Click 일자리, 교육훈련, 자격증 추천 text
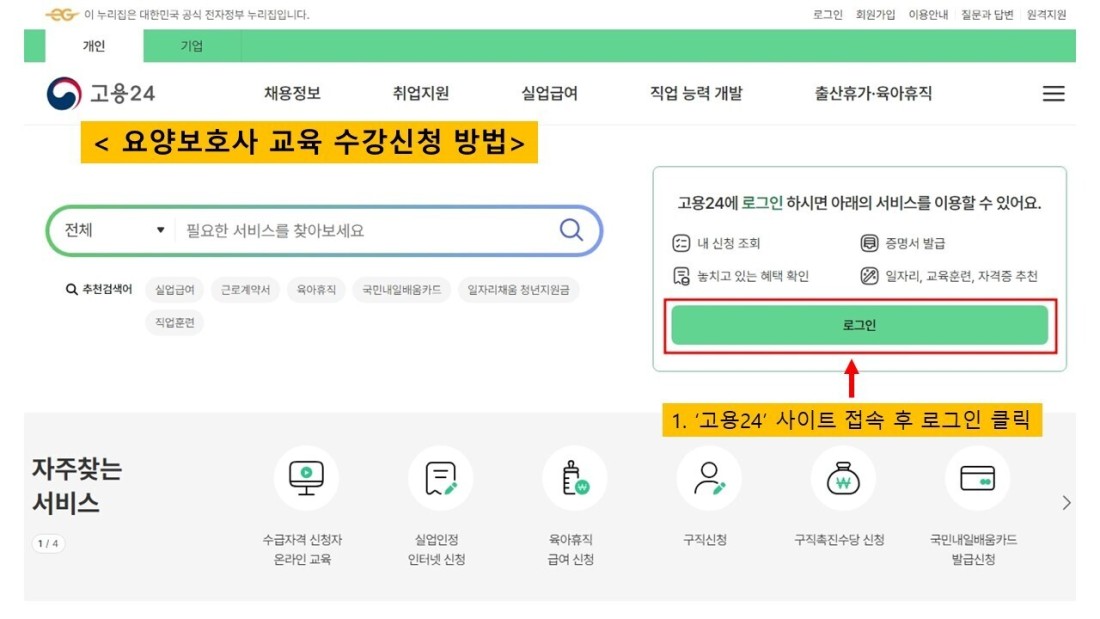 961,276
